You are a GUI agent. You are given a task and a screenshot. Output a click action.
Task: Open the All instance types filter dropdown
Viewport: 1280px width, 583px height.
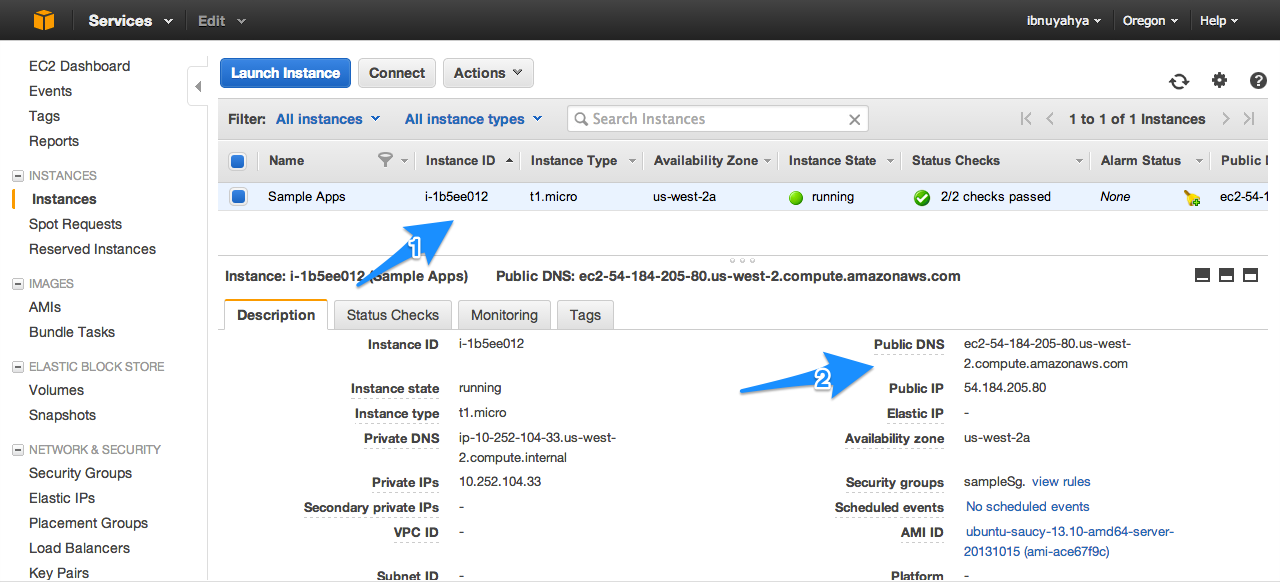point(473,119)
